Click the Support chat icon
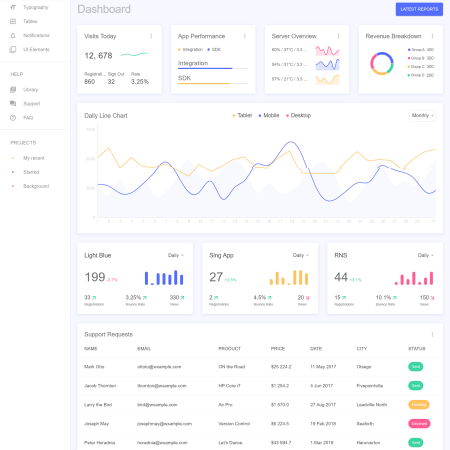The width and height of the screenshot is (450, 450). click(x=13, y=103)
